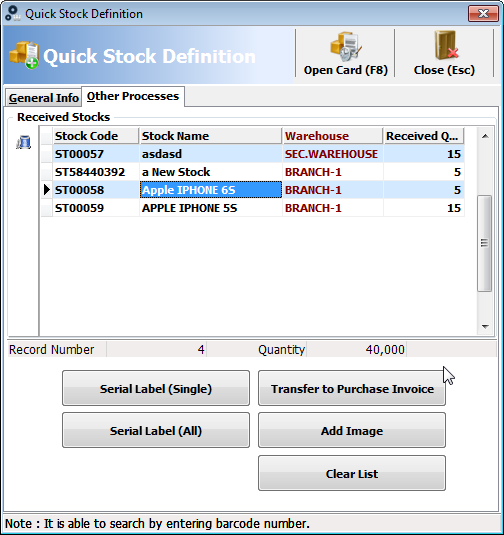Click the delete icon beside the stock grid
Viewport: 504px width, 535px height.
tap(24, 142)
